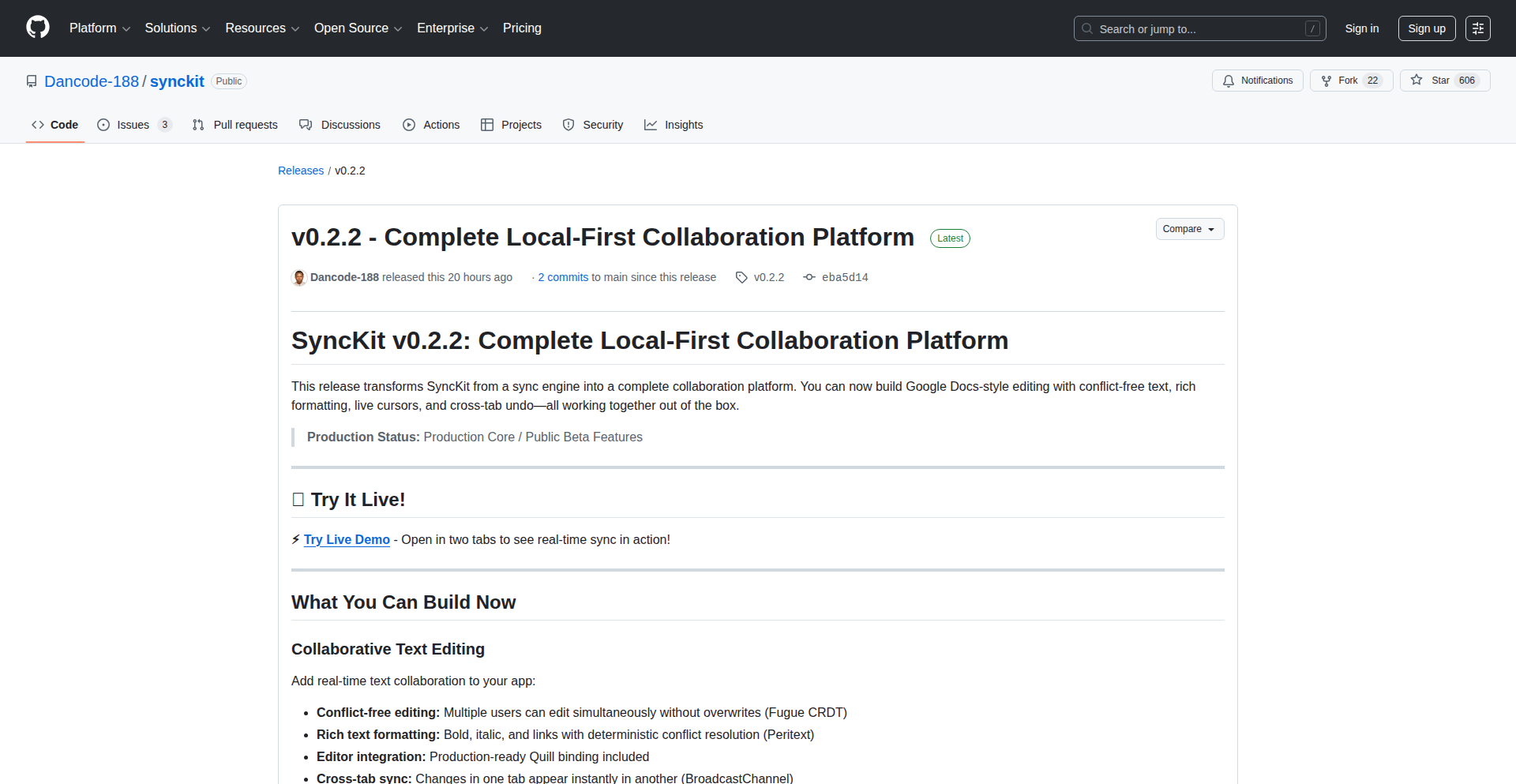Click the notifications bell icon

coord(1229,81)
